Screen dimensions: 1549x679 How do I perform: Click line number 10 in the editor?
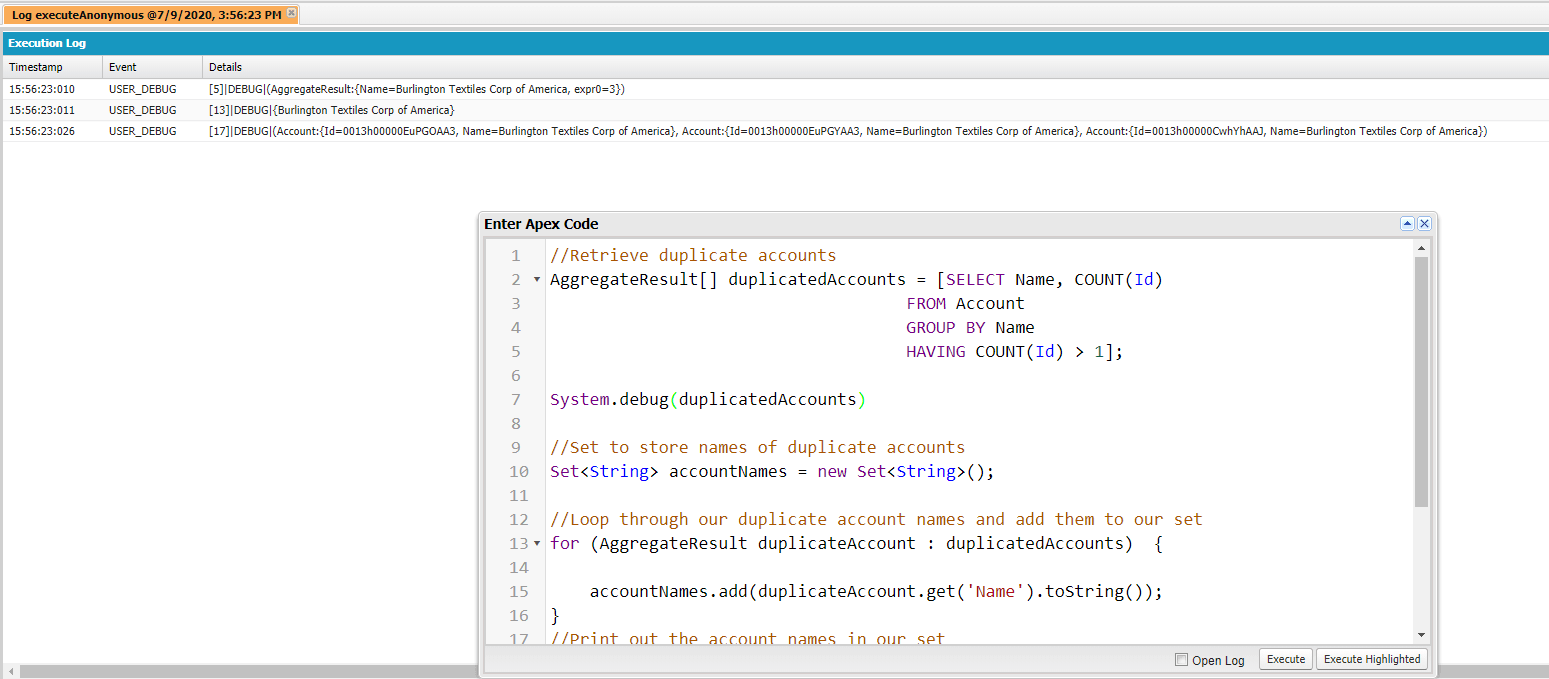518,471
